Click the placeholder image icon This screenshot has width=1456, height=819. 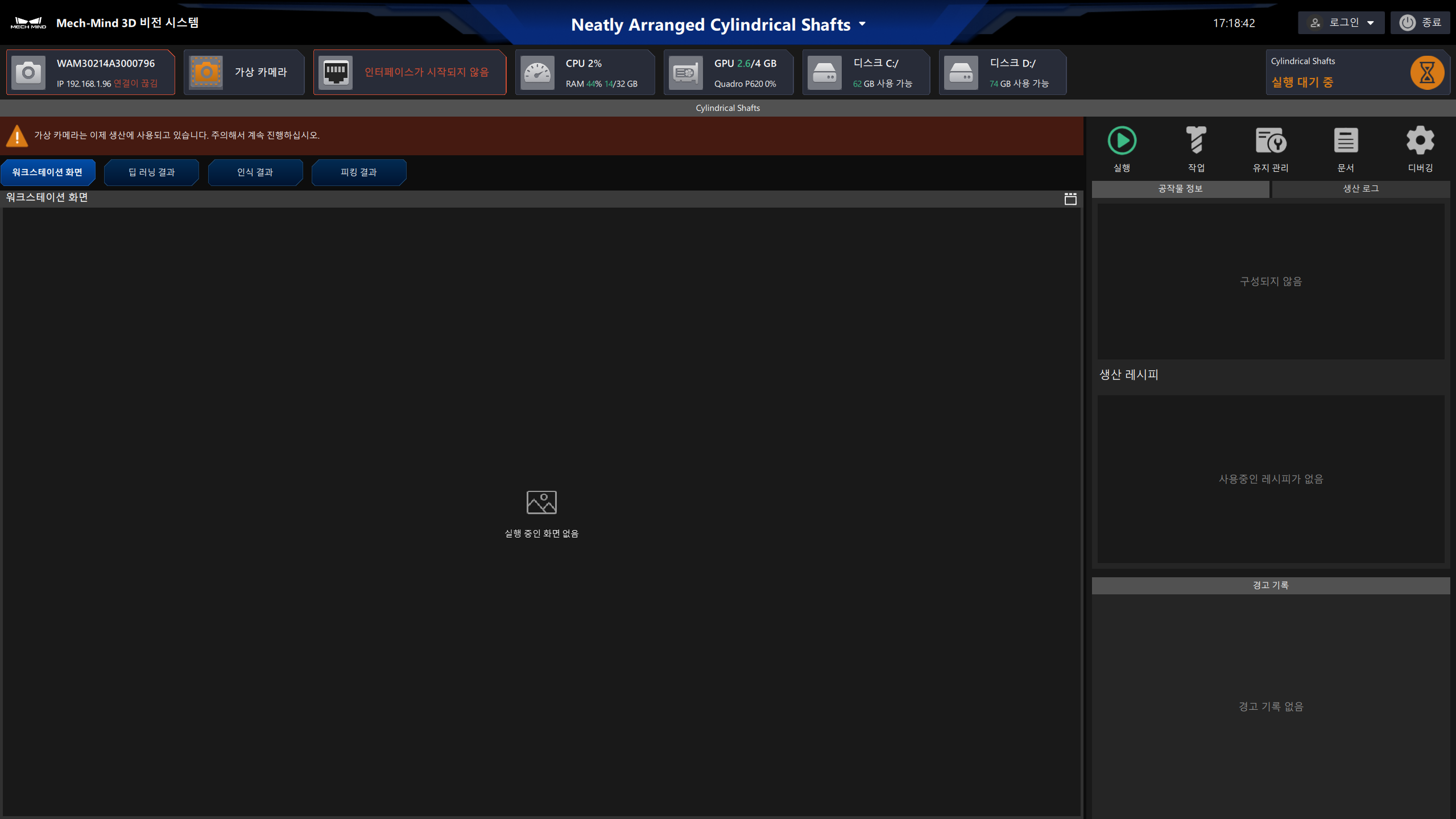point(541,503)
